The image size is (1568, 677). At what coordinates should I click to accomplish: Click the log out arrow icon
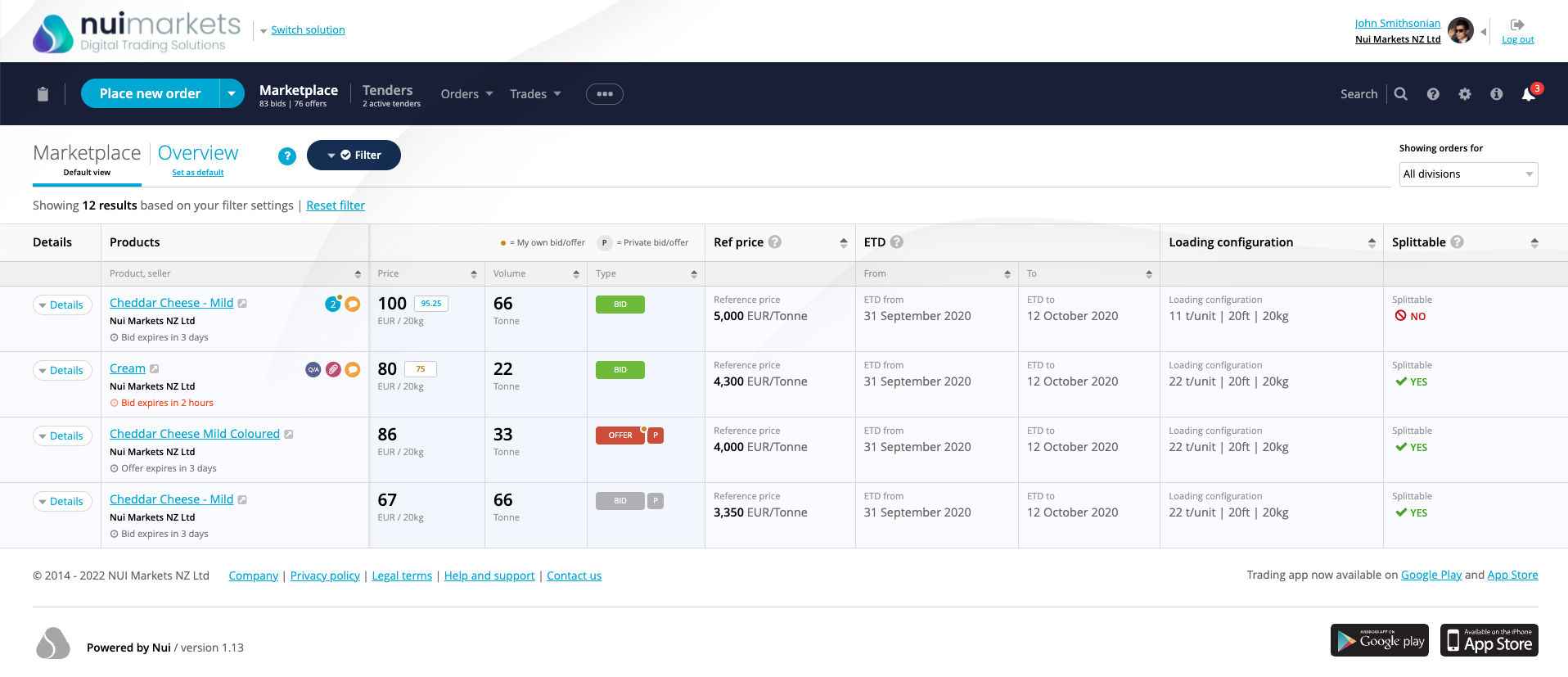click(x=1517, y=25)
